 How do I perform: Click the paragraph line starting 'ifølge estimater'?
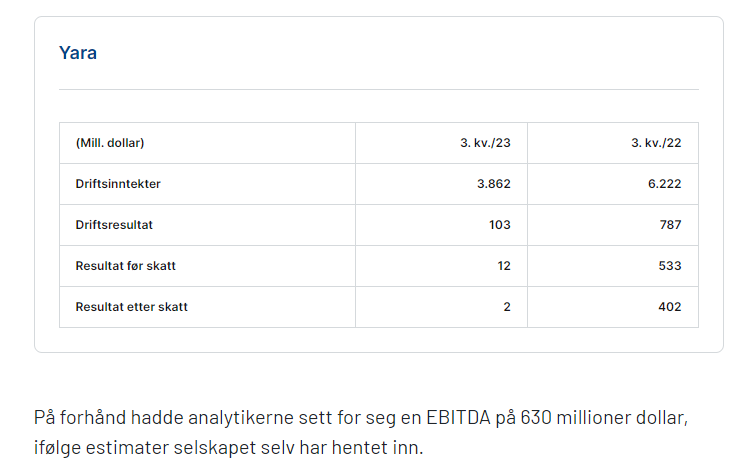pos(228,448)
